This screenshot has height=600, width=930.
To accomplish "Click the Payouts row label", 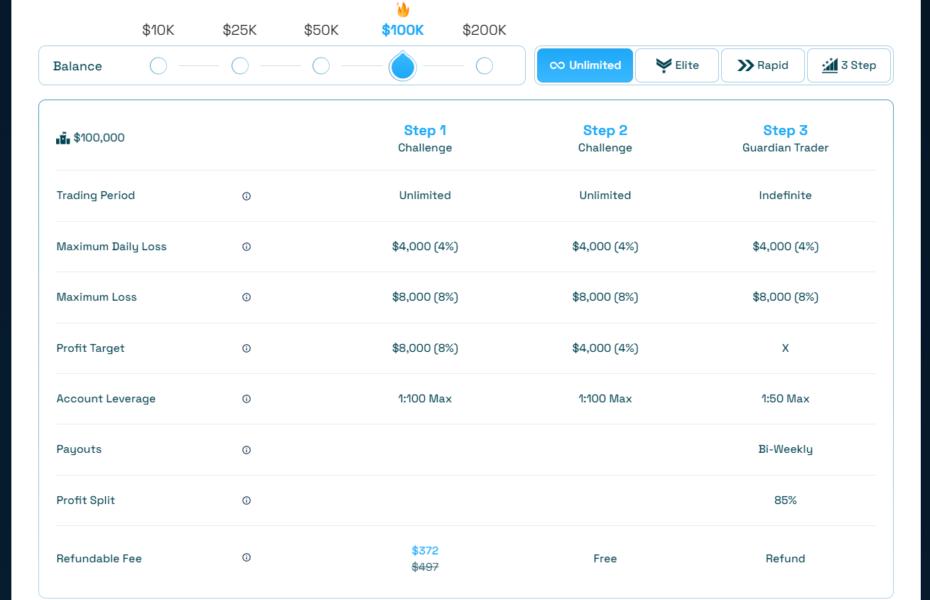I will point(79,449).
